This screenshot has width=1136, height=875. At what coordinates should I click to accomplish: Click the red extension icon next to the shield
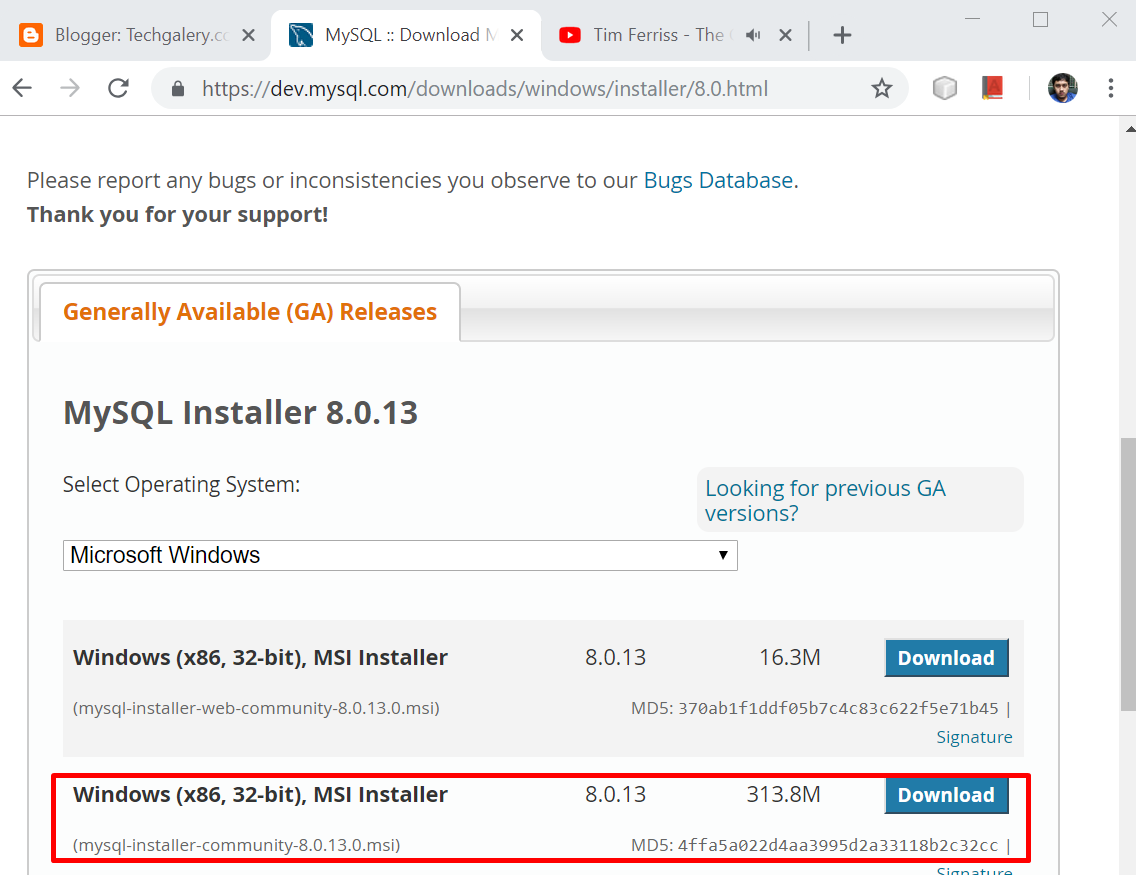992,88
